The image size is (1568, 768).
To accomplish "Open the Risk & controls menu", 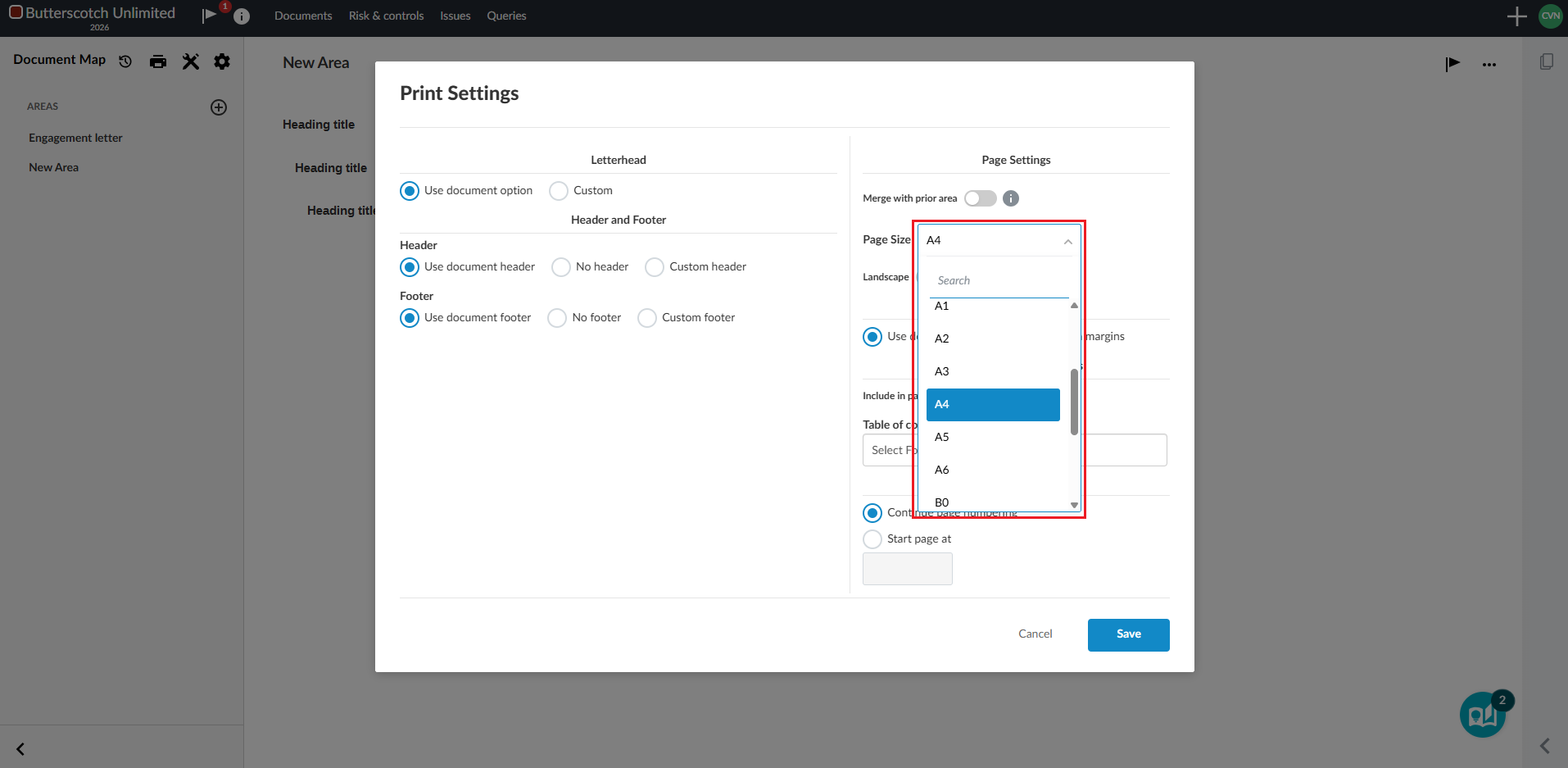I will point(386,16).
